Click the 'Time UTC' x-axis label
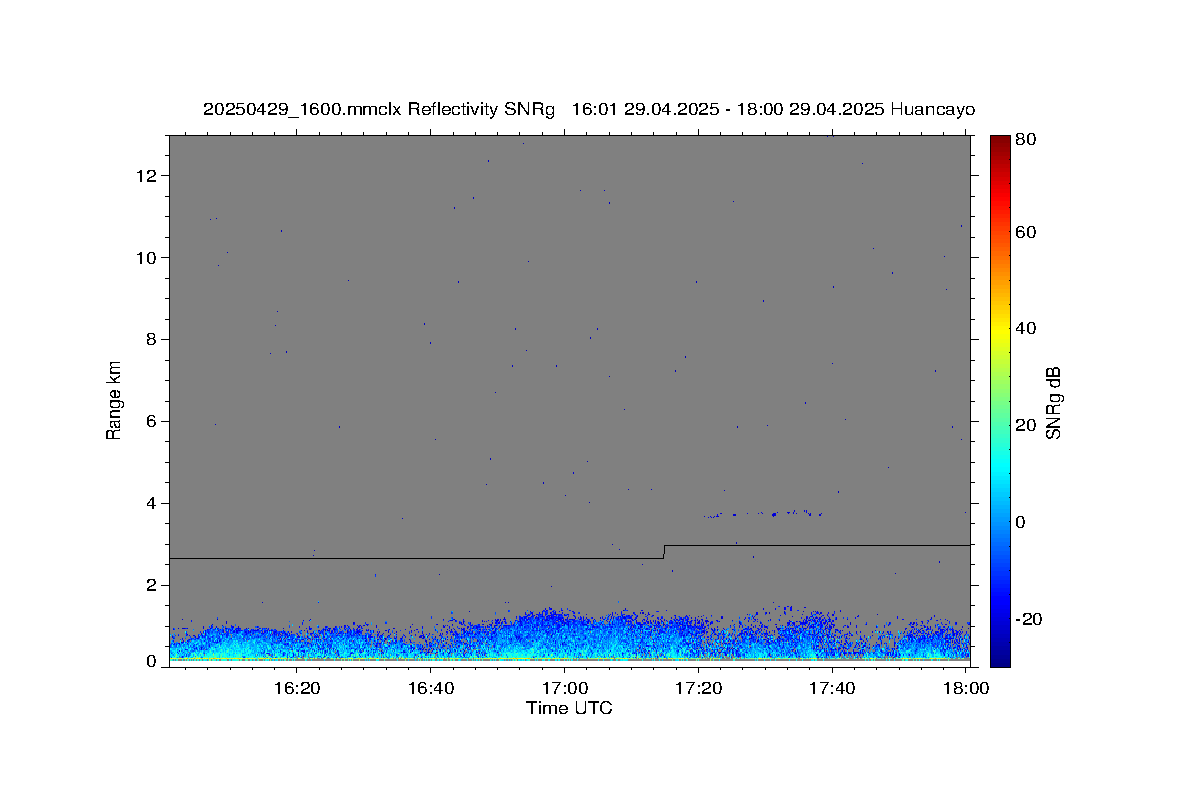 point(569,708)
